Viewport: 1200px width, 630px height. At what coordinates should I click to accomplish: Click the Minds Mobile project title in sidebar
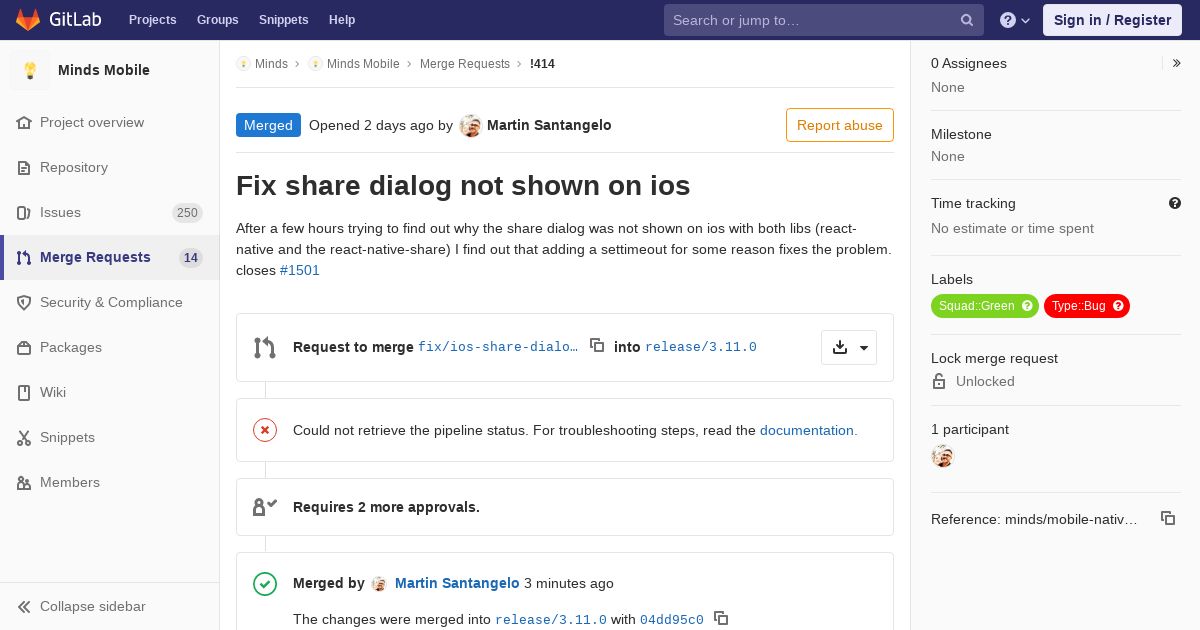click(x=104, y=70)
